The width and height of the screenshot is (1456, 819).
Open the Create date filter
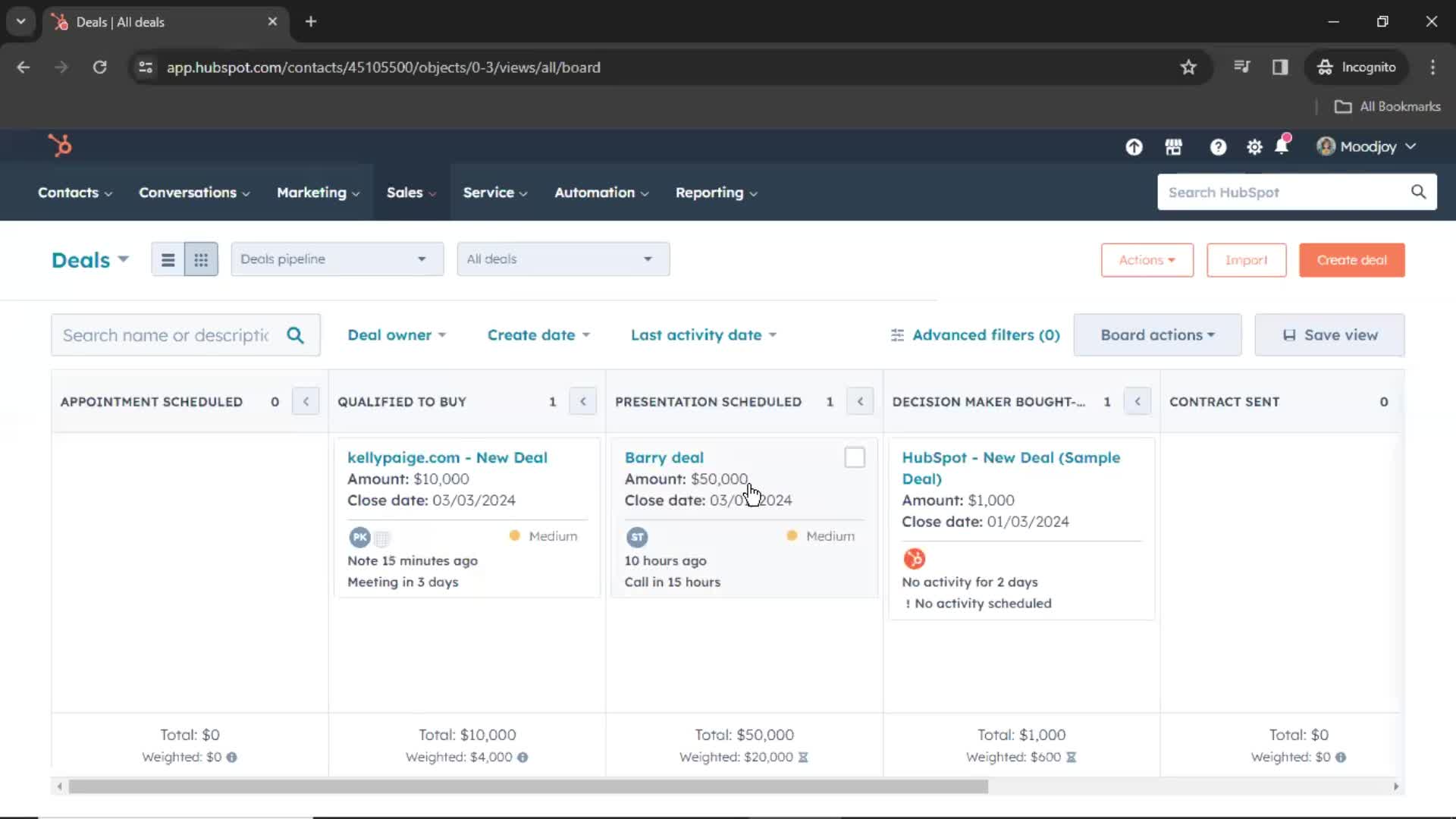tap(538, 335)
